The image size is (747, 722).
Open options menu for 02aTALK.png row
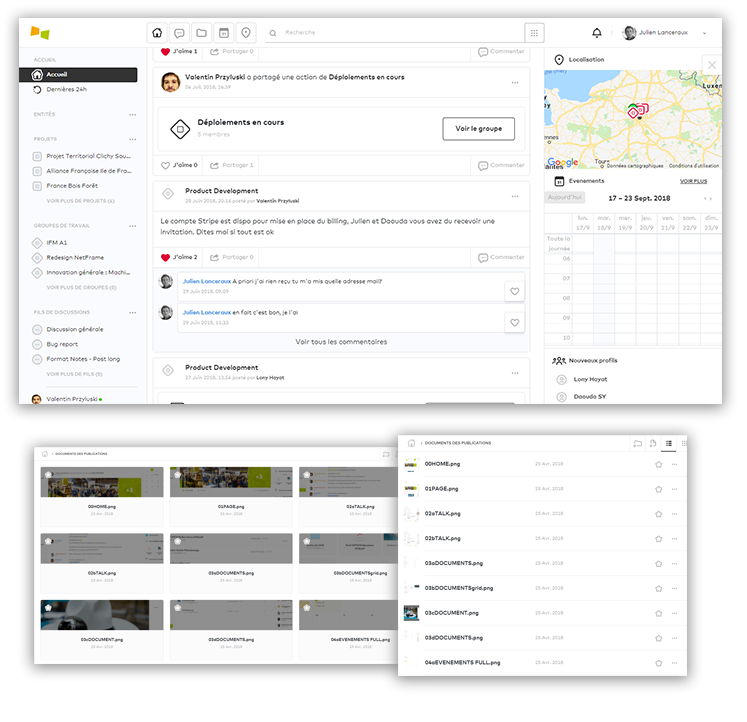tap(675, 513)
